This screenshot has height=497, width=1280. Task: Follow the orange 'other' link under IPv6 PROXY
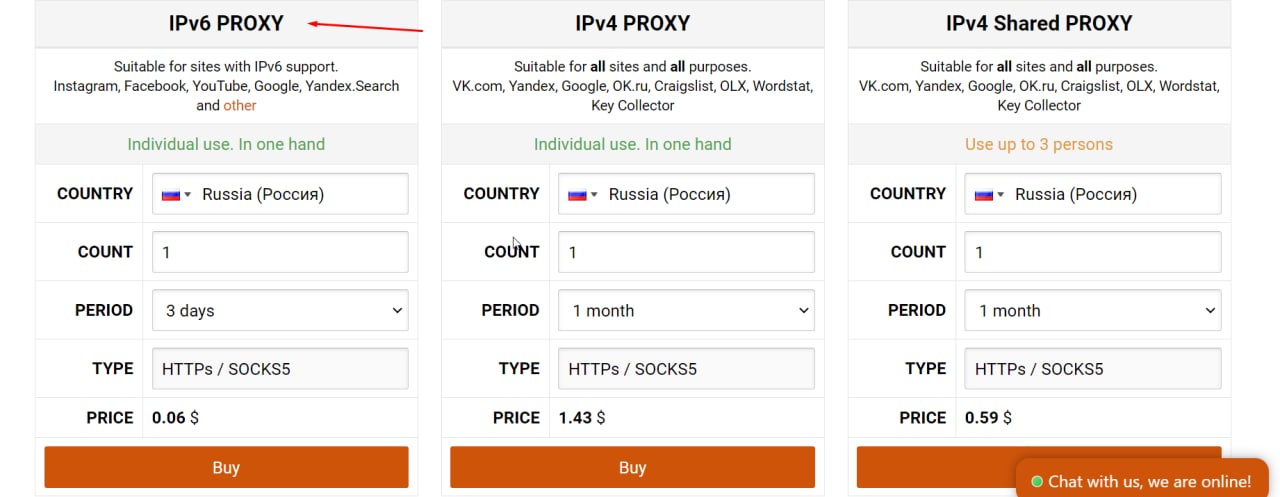tap(240, 105)
